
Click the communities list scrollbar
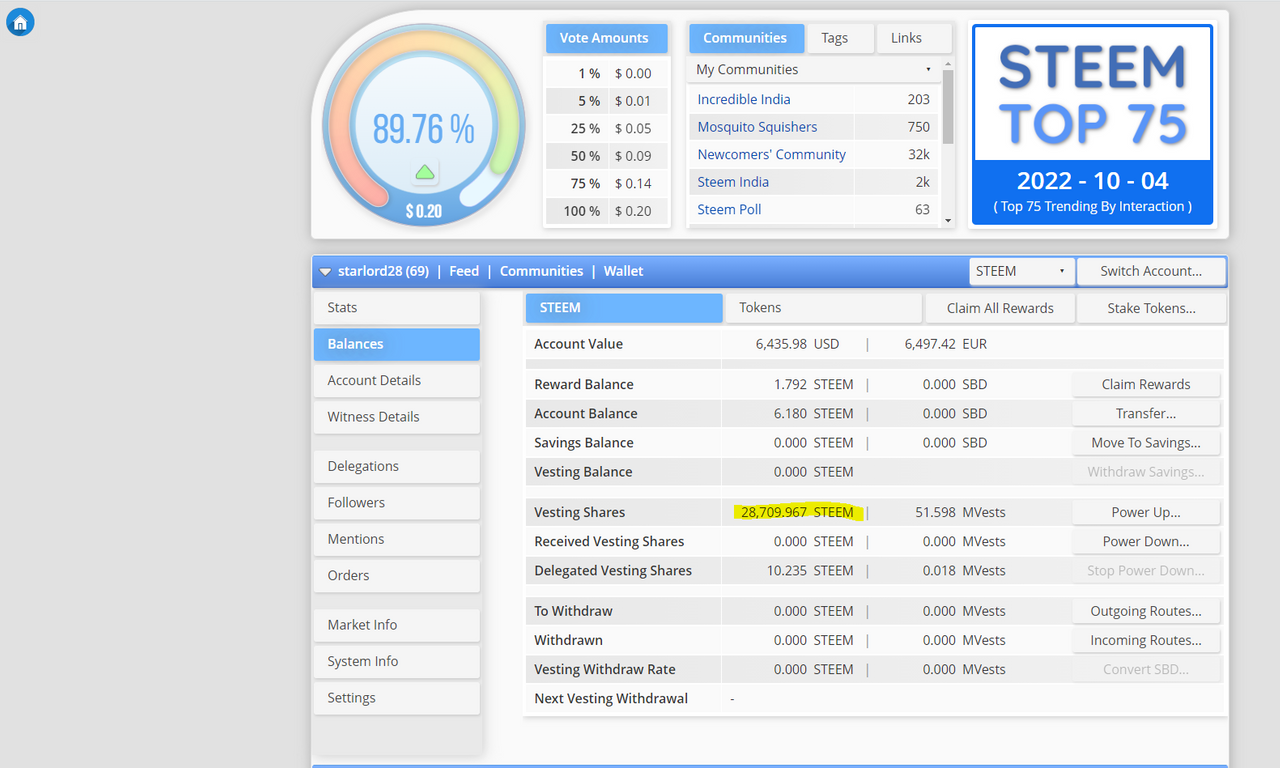tap(948, 108)
